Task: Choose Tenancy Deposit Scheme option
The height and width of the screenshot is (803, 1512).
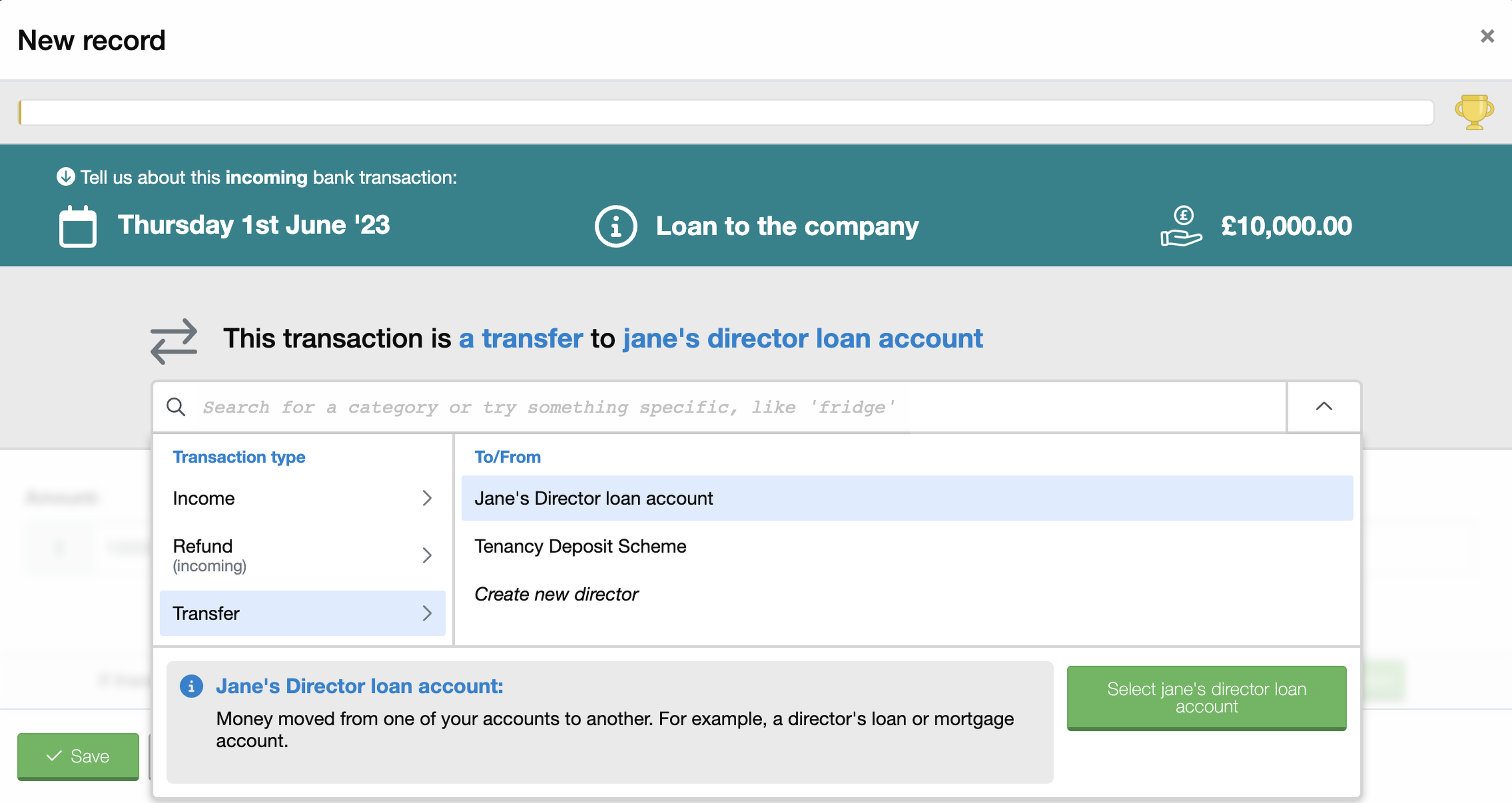Action: pyautogui.click(x=580, y=546)
